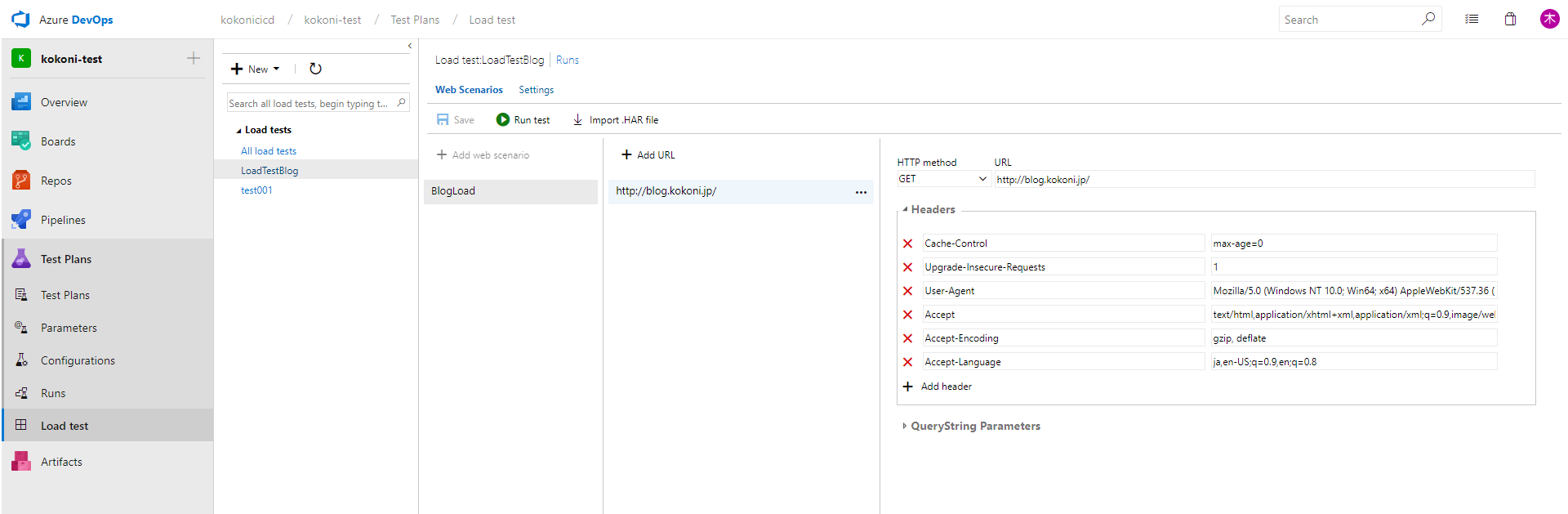Collapse the load tests panel chevron
The image size is (1568, 514).
tap(409, 46)
